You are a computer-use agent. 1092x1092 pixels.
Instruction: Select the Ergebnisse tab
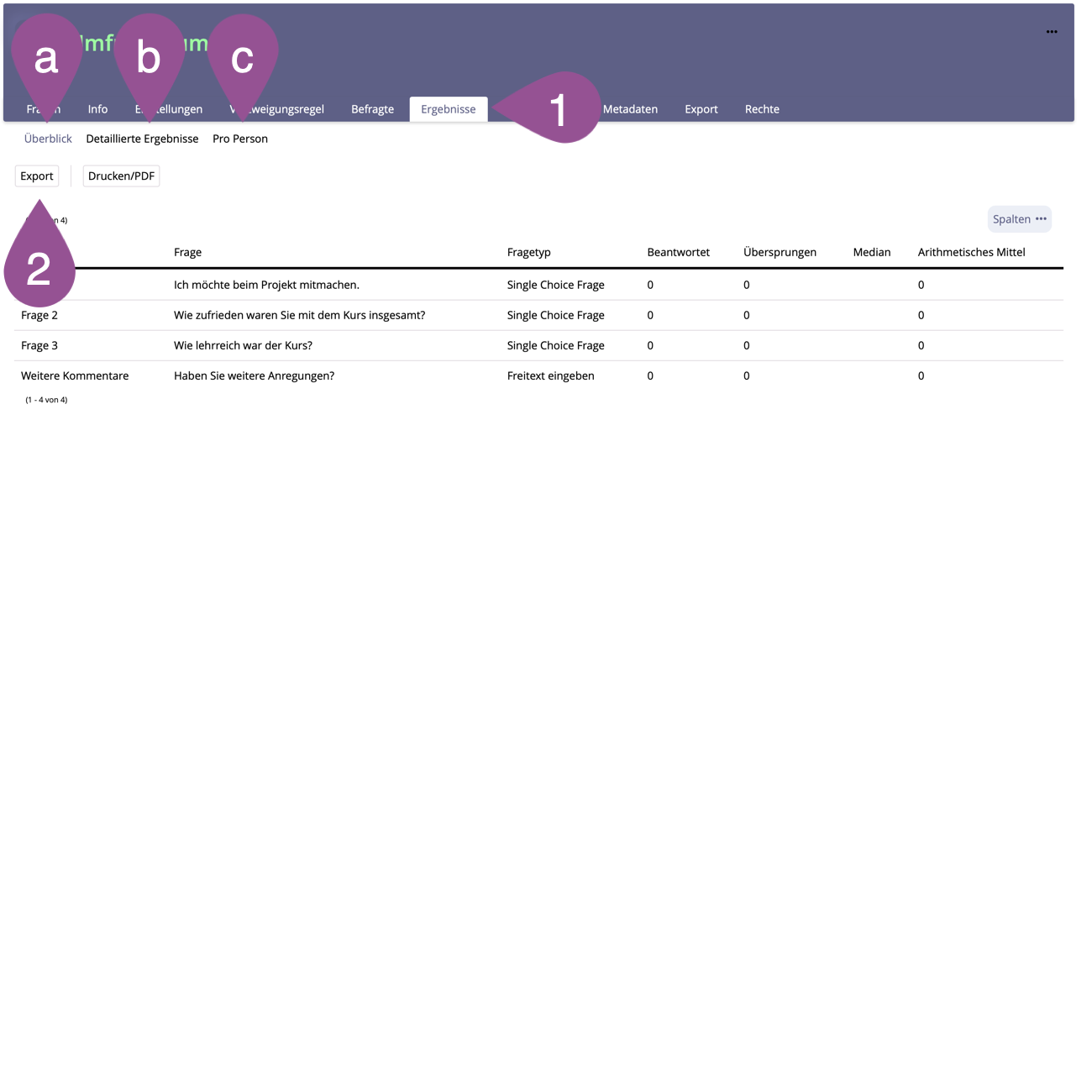pos(448,109)
